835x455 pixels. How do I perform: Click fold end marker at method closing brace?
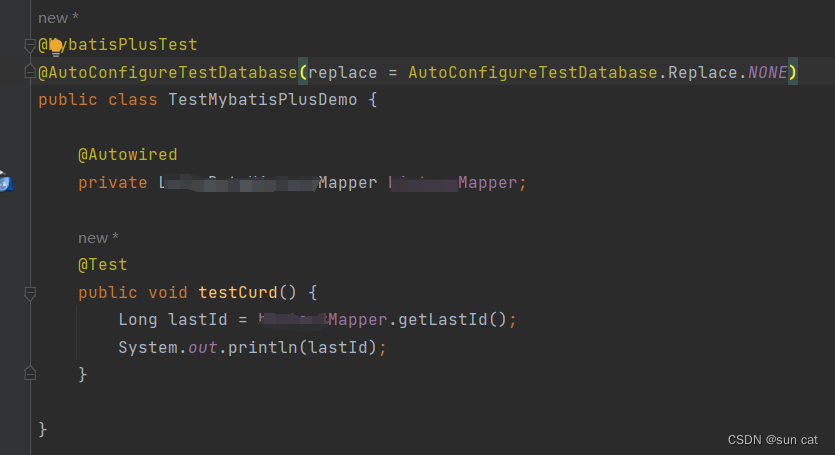(29, 374)
